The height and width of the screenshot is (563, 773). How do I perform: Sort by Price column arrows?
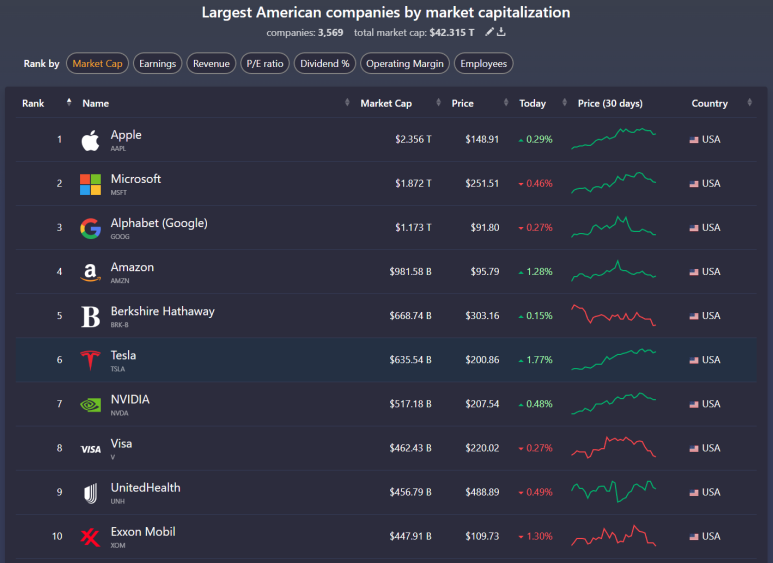(506, 103)
